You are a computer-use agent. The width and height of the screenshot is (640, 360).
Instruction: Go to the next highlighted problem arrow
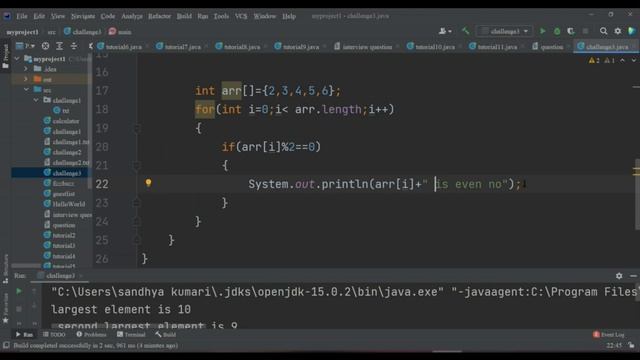pos(633,60)
